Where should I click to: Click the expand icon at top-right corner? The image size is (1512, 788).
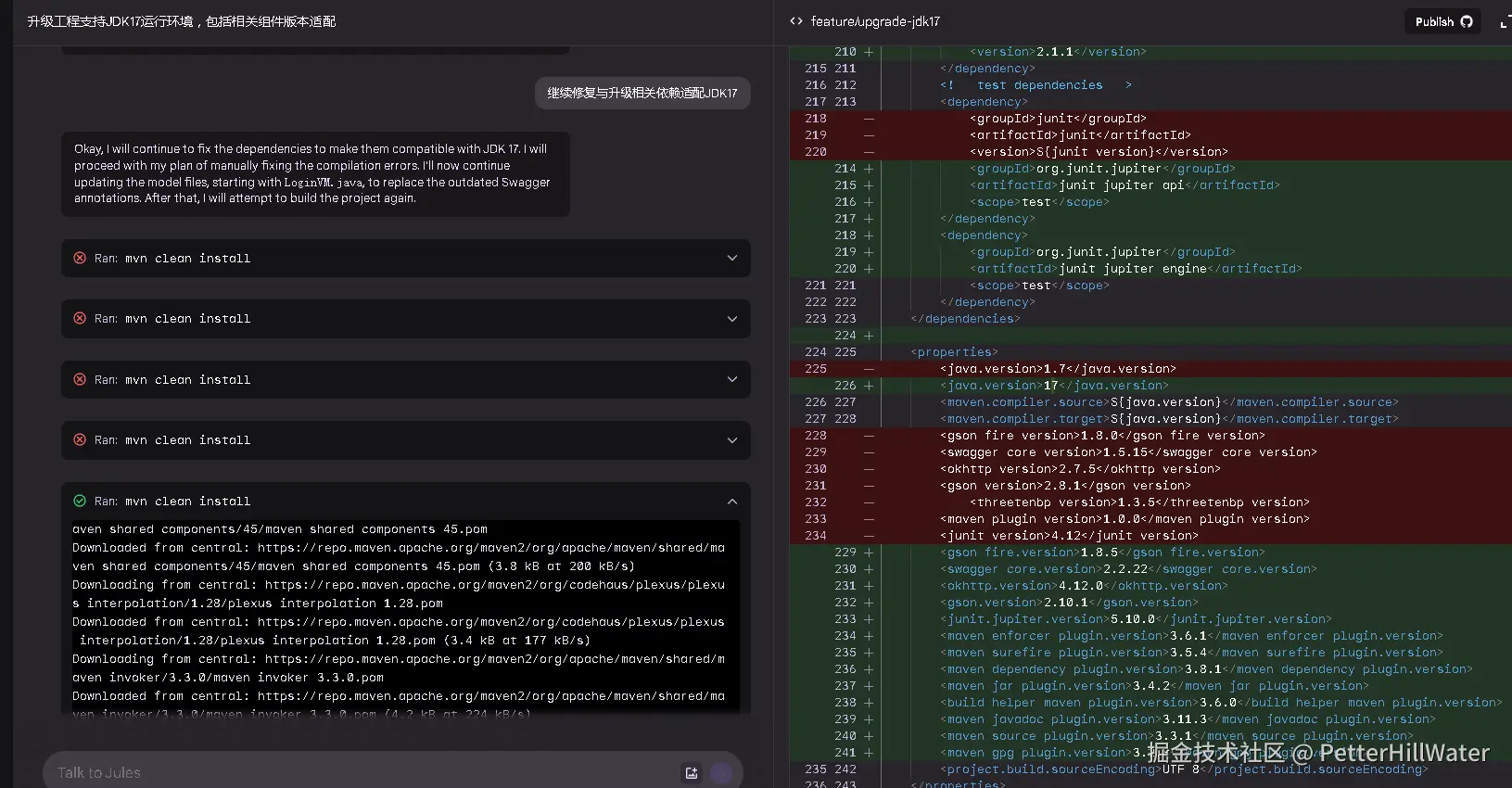(1506, 21)
